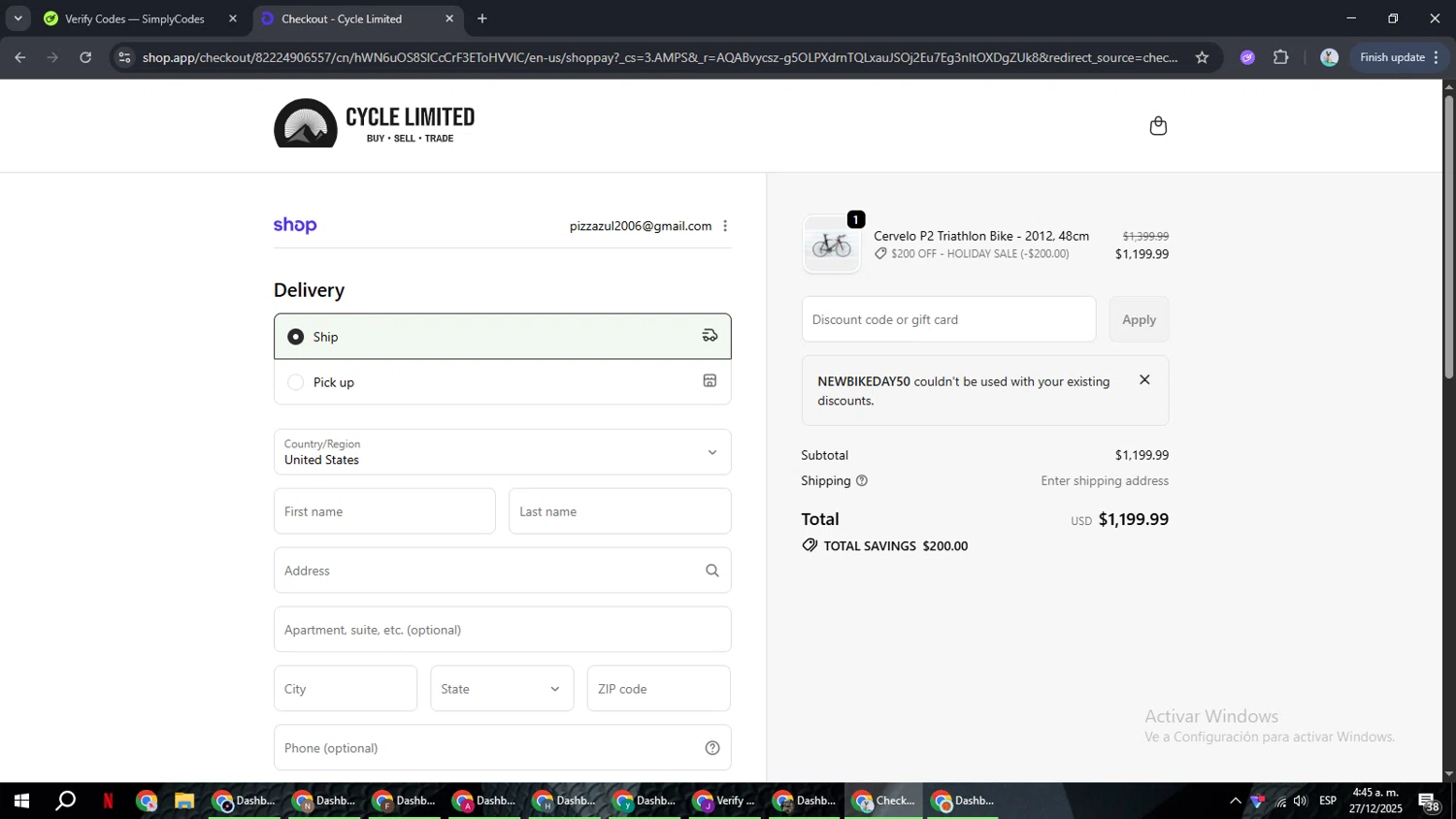This screenshot has height=819, width=1456.
Task: Click the Finish update button
Action: click(1400, 57)
